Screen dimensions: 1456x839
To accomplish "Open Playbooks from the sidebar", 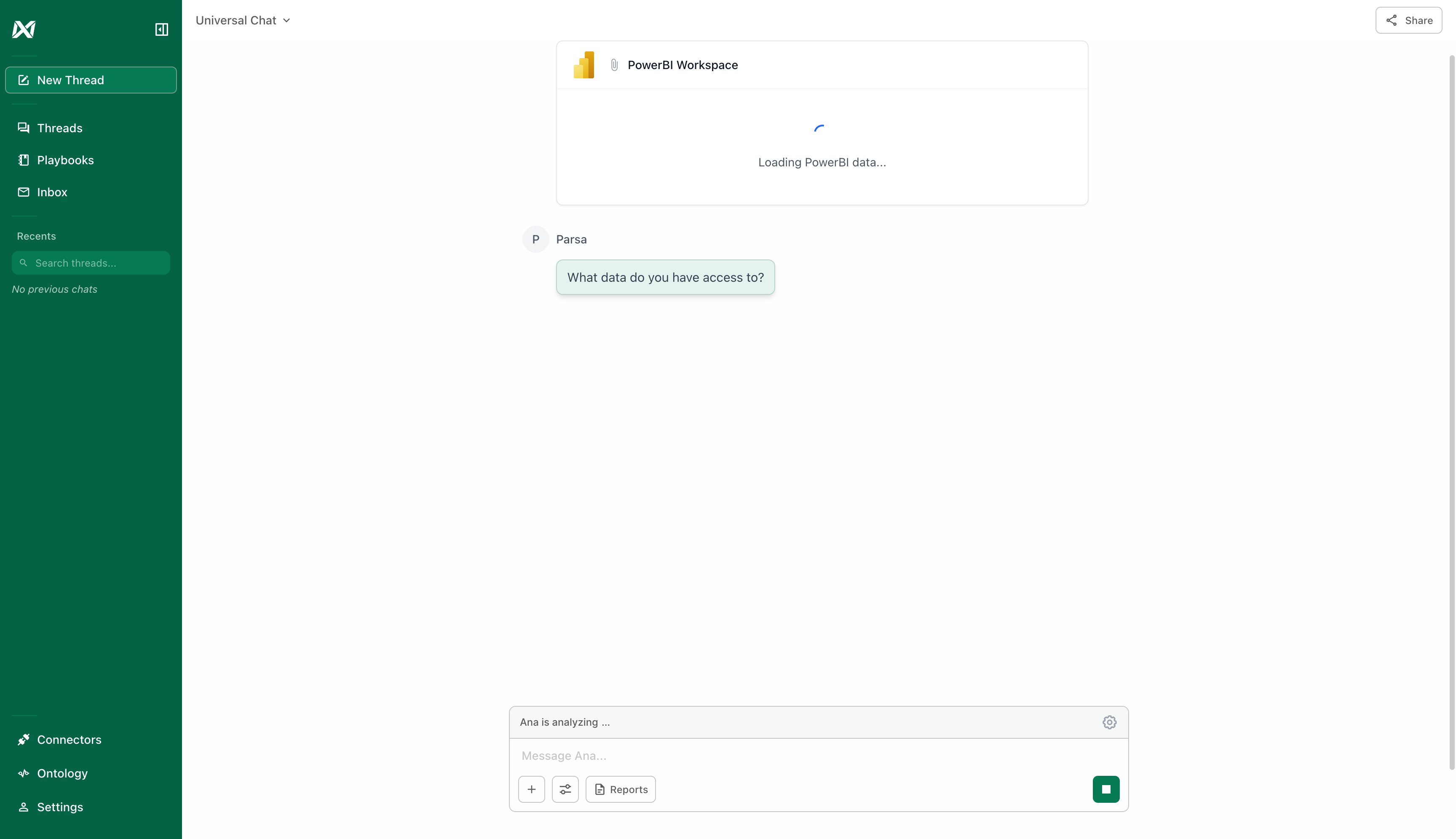I will (65, 160).
